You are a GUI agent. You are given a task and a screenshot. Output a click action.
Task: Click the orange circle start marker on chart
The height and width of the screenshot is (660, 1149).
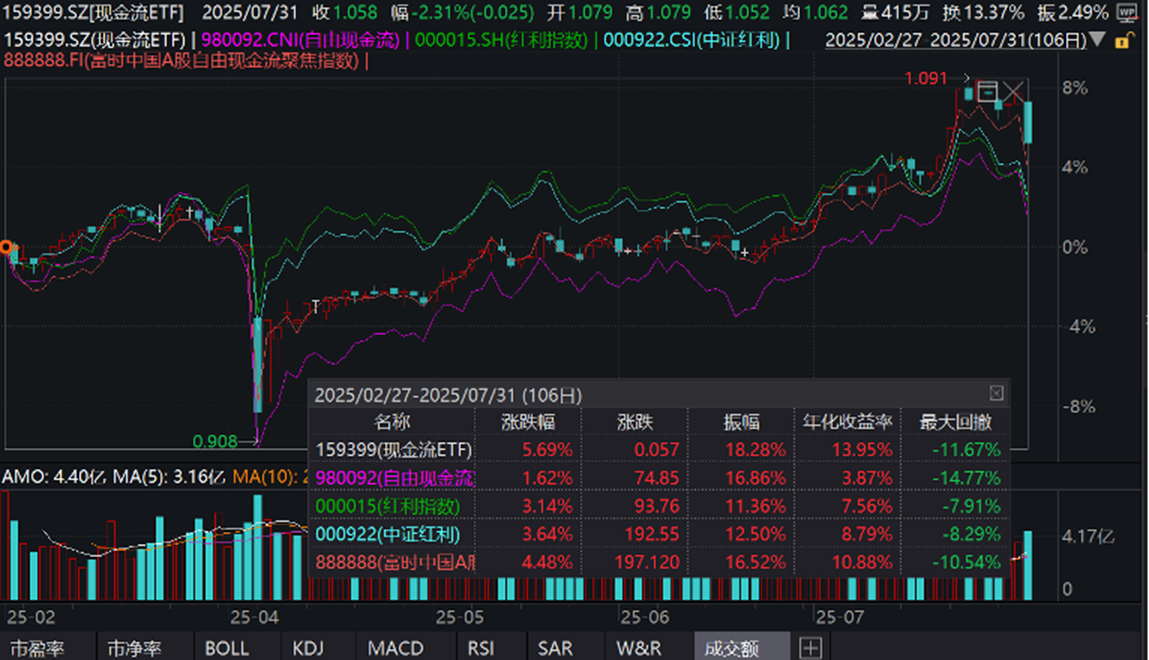click(6, 247)
